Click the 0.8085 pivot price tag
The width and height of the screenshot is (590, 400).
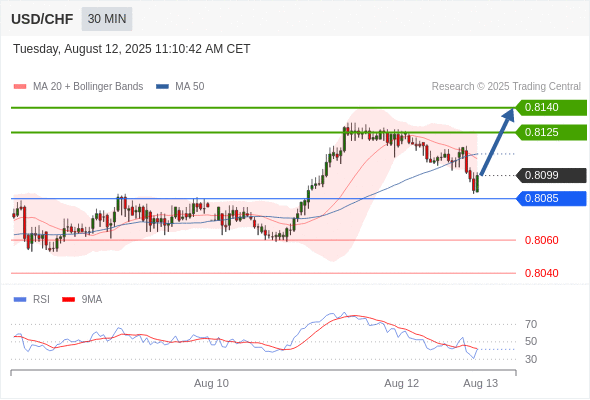pos(551,198)
